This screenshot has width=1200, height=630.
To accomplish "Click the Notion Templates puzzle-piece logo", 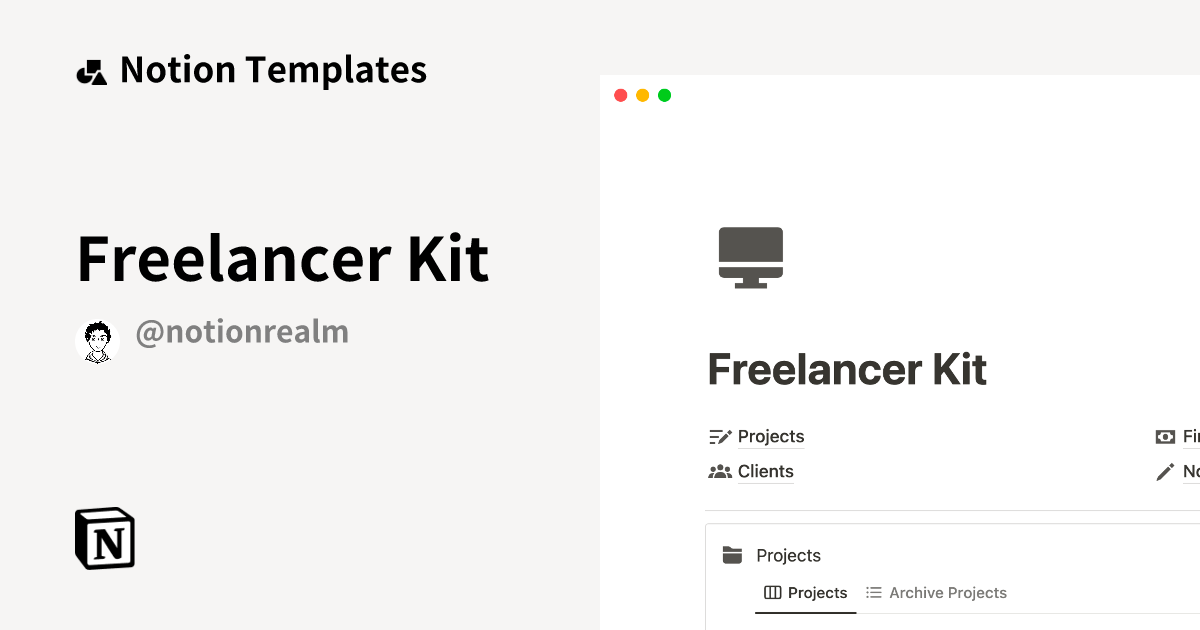I will pyautogui.click(x=91, y=69).
